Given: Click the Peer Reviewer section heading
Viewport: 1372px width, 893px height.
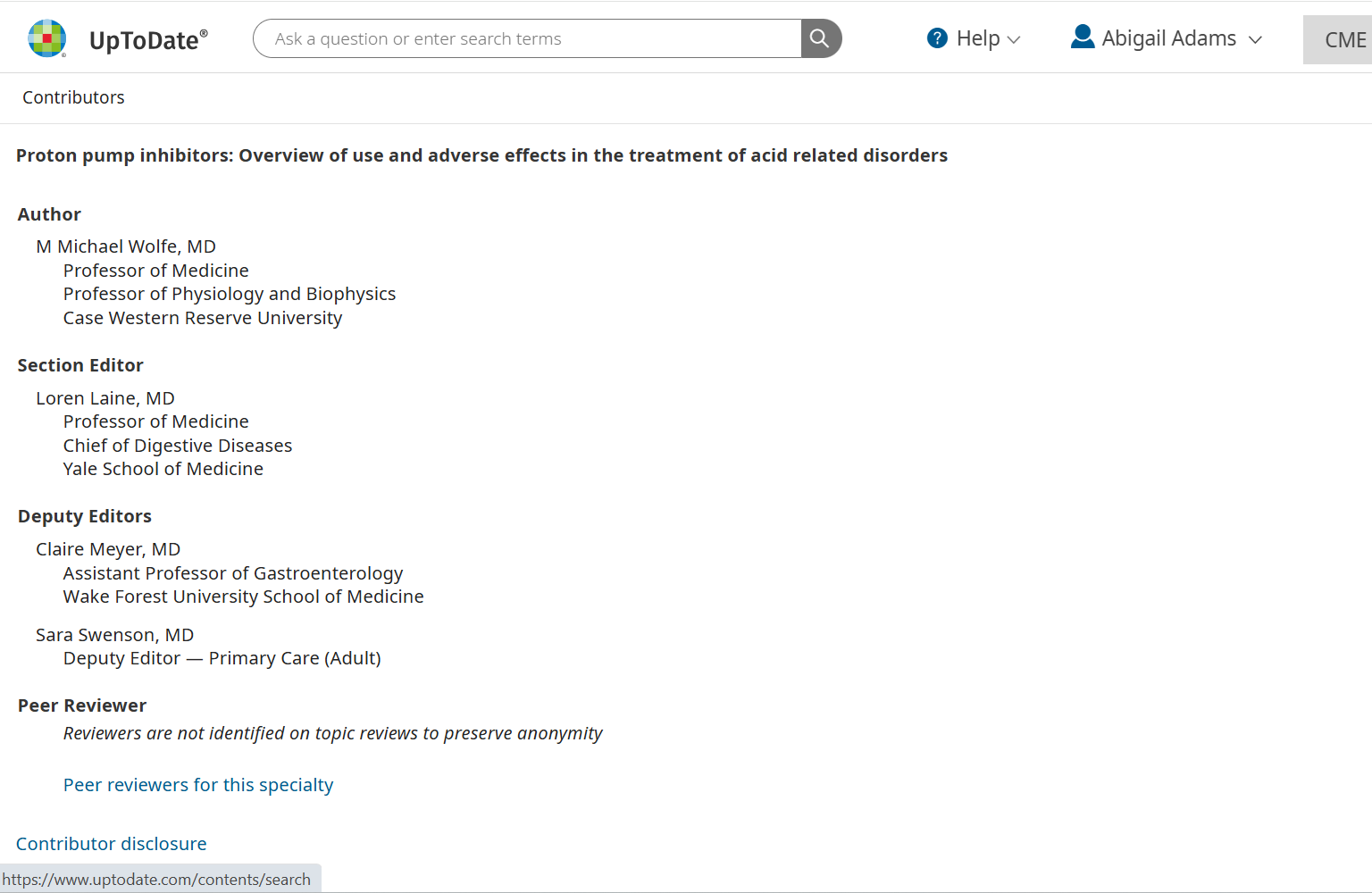Looking at the screenshot, I should 82,705.
